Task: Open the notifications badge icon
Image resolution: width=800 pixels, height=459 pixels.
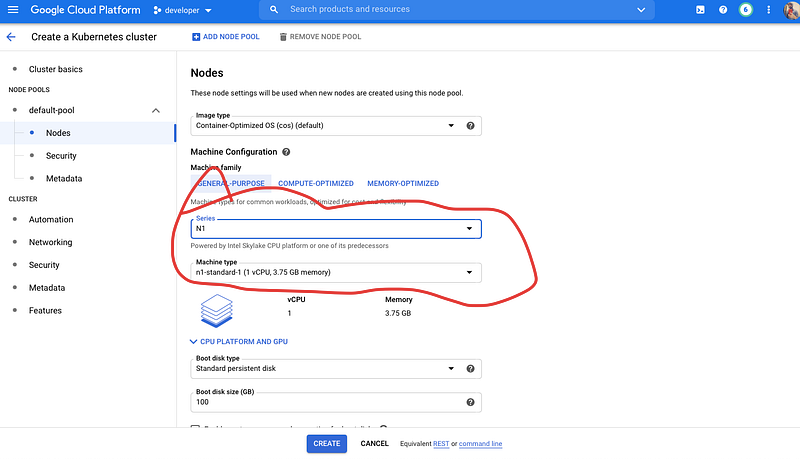Action: [x=745, y=10]
